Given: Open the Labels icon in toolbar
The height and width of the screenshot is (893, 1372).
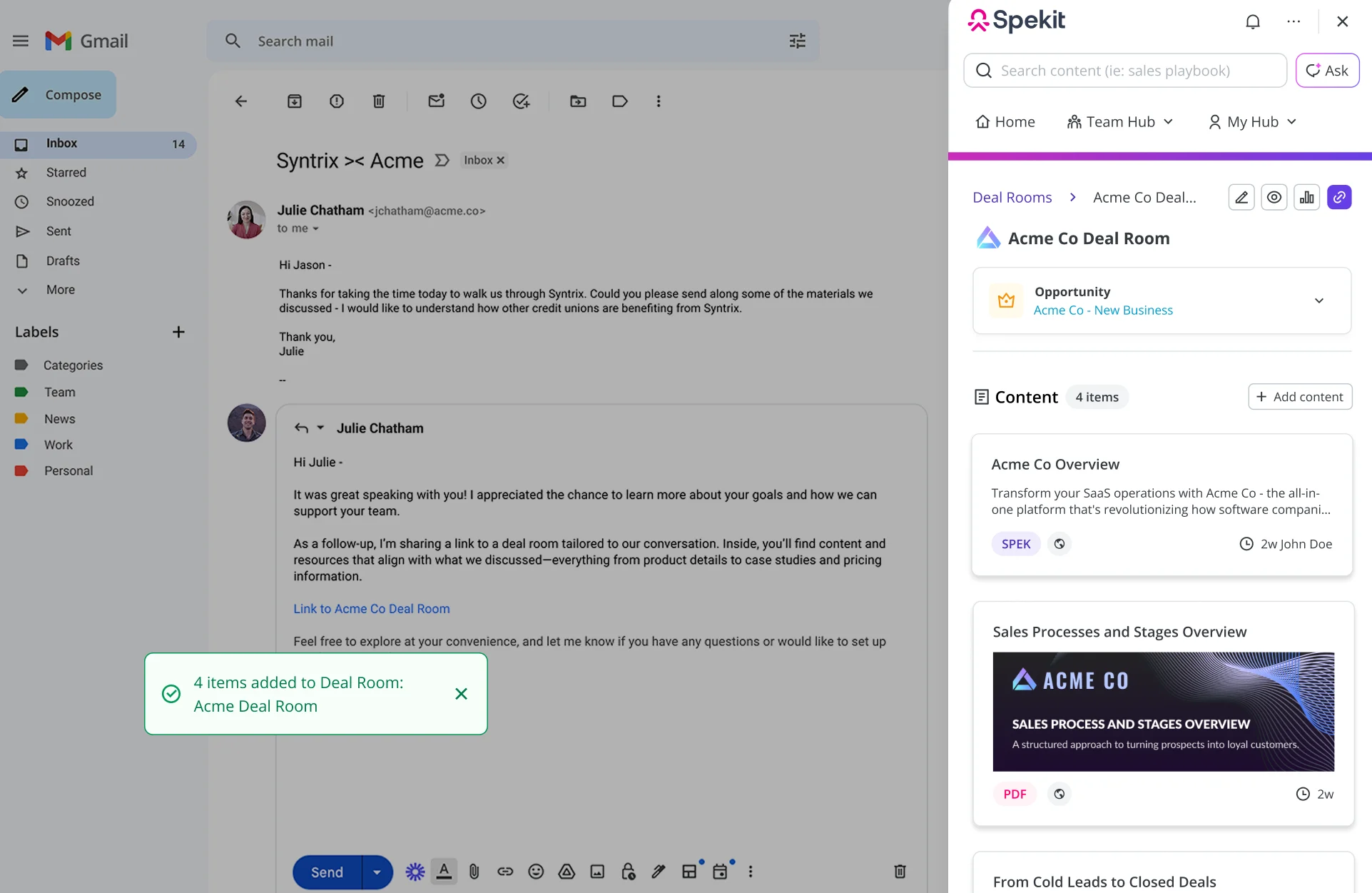Looking at the screenshot, I should (x=619, y=101).
